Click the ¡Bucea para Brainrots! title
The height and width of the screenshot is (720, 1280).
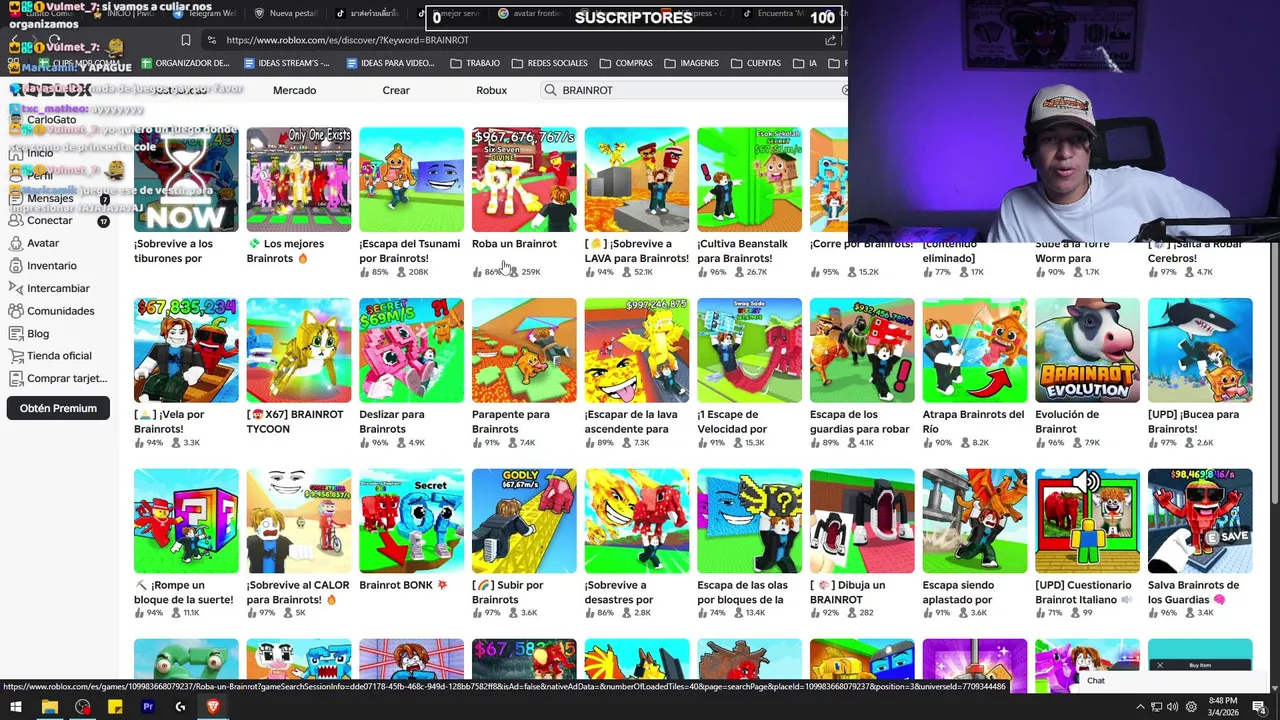1194,421
